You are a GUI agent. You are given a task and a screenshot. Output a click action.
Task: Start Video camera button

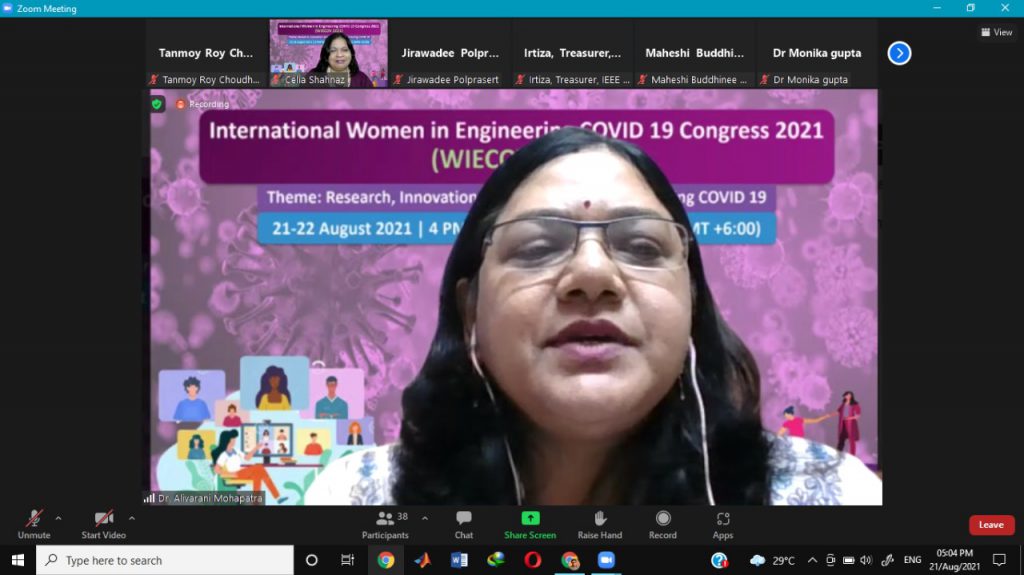103,525
